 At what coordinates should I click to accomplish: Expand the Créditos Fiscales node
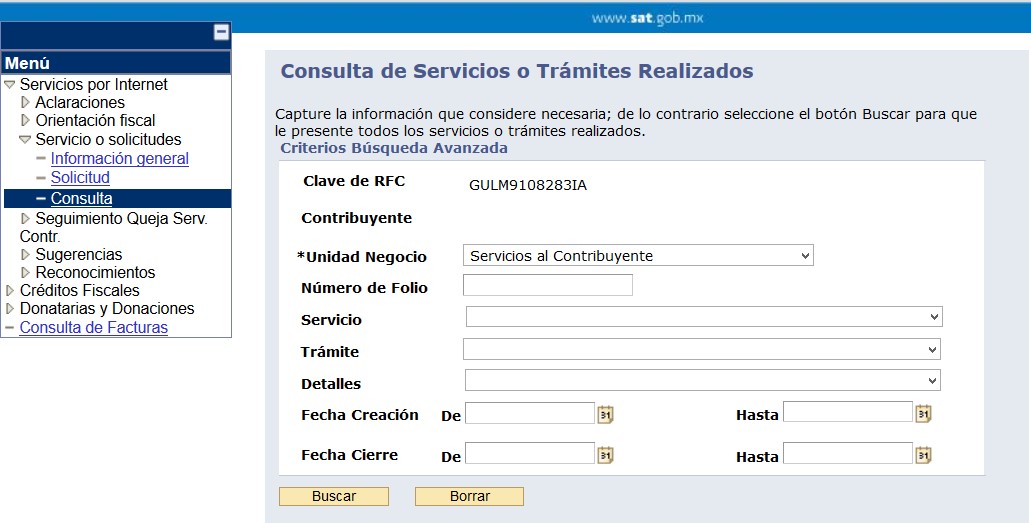(10, 290)
